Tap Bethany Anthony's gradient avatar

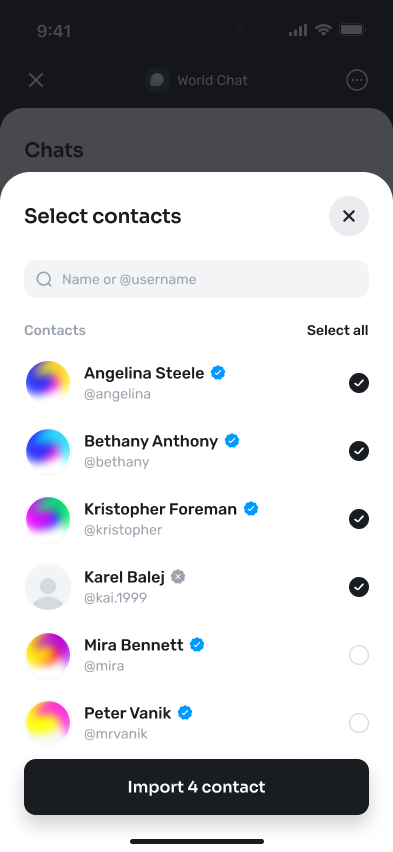point(48,451)
